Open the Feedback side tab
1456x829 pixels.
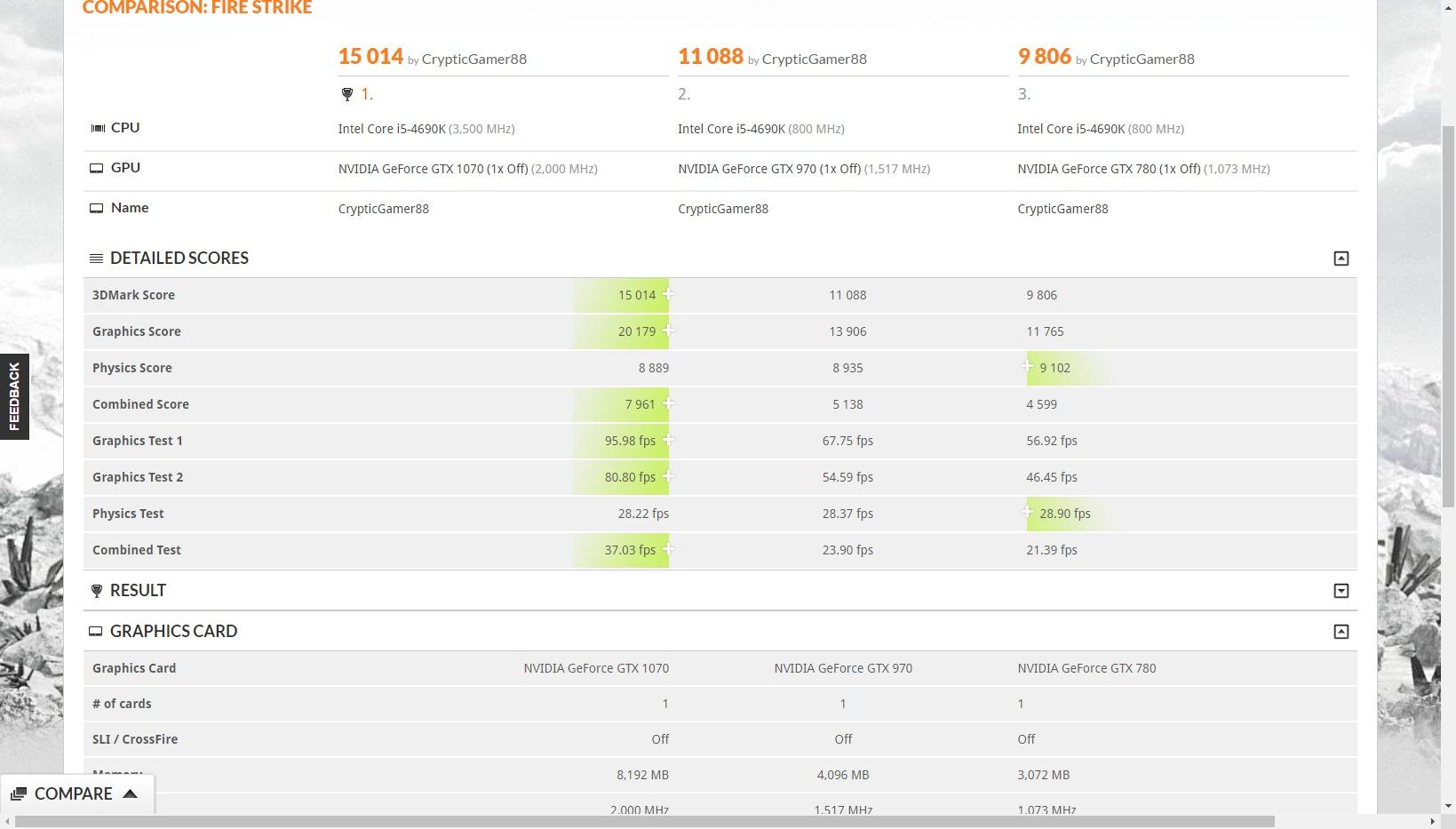14,396
